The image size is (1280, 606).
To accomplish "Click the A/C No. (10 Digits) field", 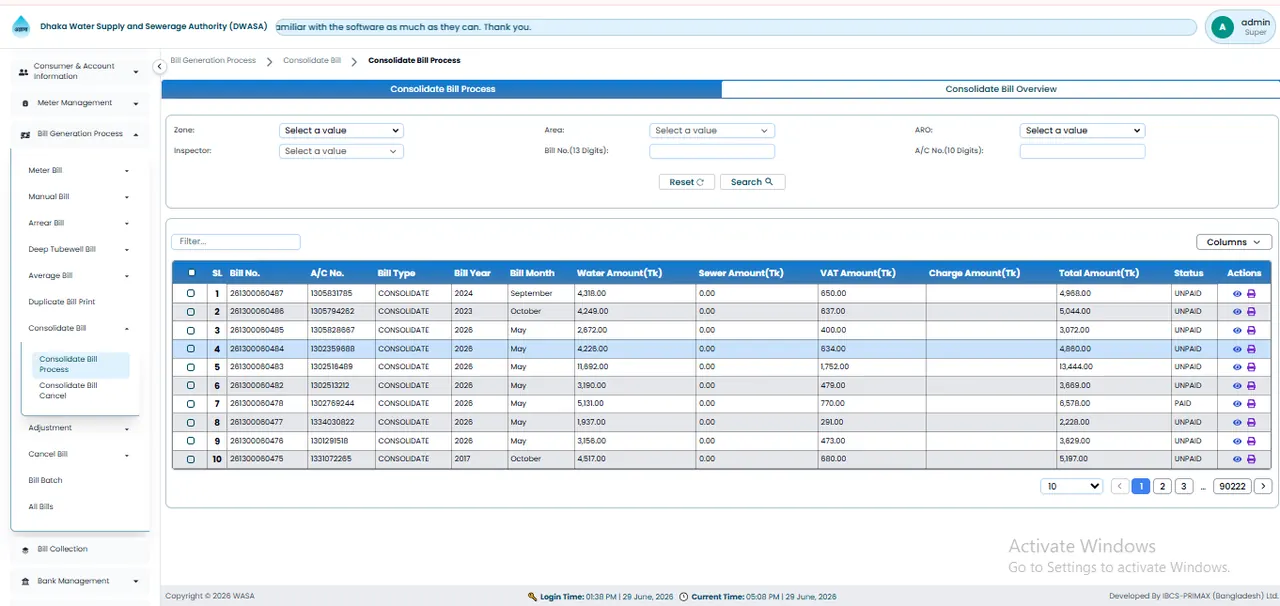I will tap(1082, 152).
